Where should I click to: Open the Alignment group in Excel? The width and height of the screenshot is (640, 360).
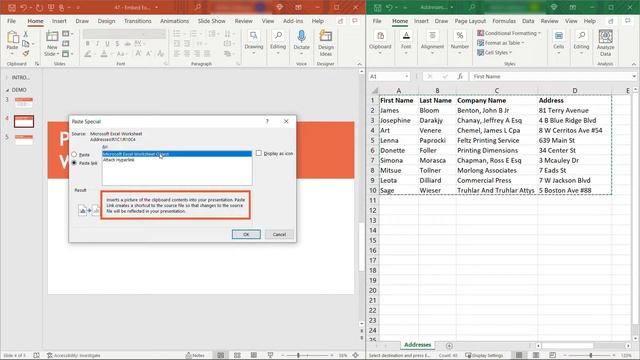(x=432, y=42)
